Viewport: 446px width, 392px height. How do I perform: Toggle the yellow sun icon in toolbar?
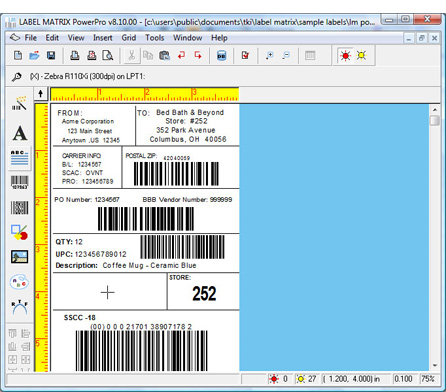click(362, 55)
